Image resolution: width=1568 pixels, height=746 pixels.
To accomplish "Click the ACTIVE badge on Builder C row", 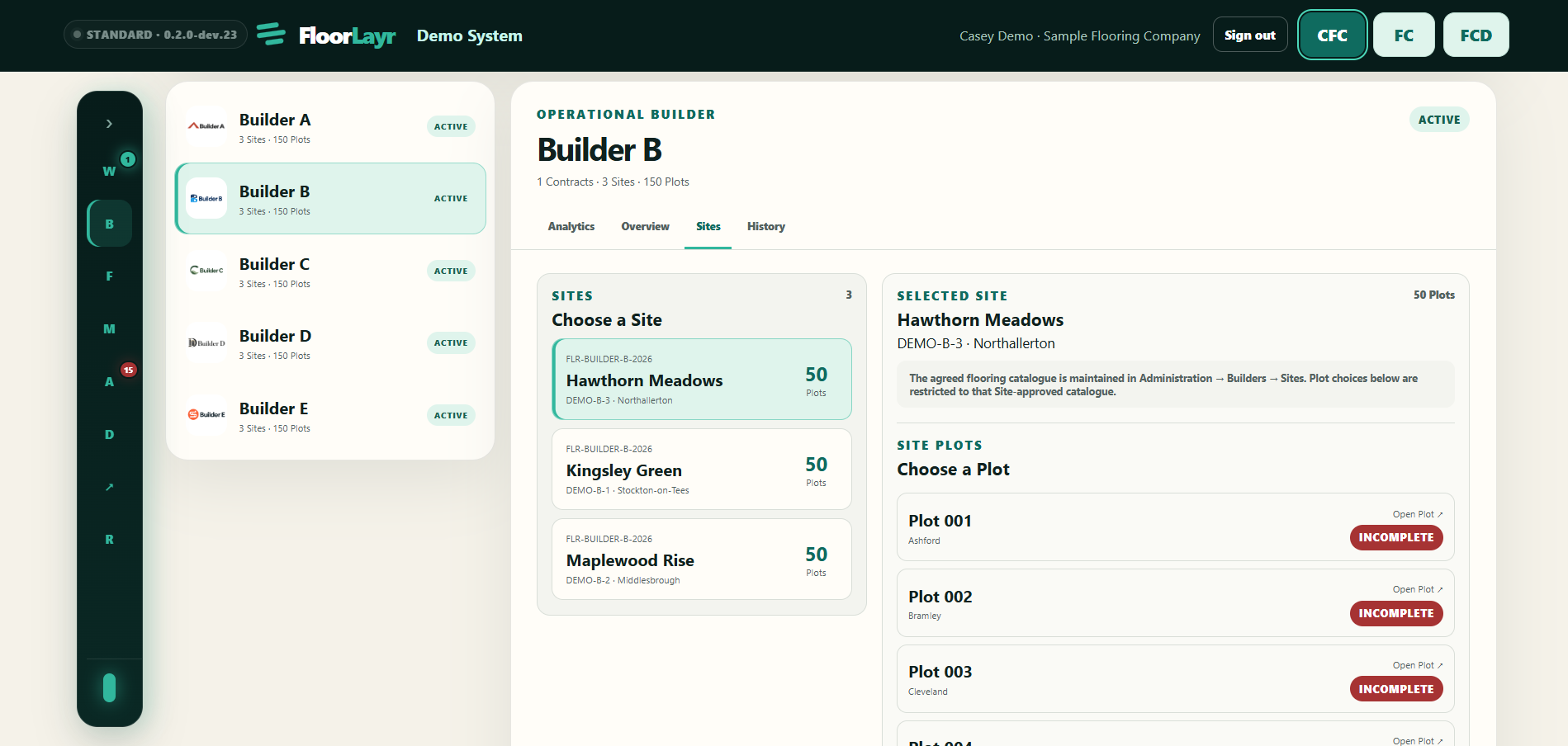I will 451,271.
